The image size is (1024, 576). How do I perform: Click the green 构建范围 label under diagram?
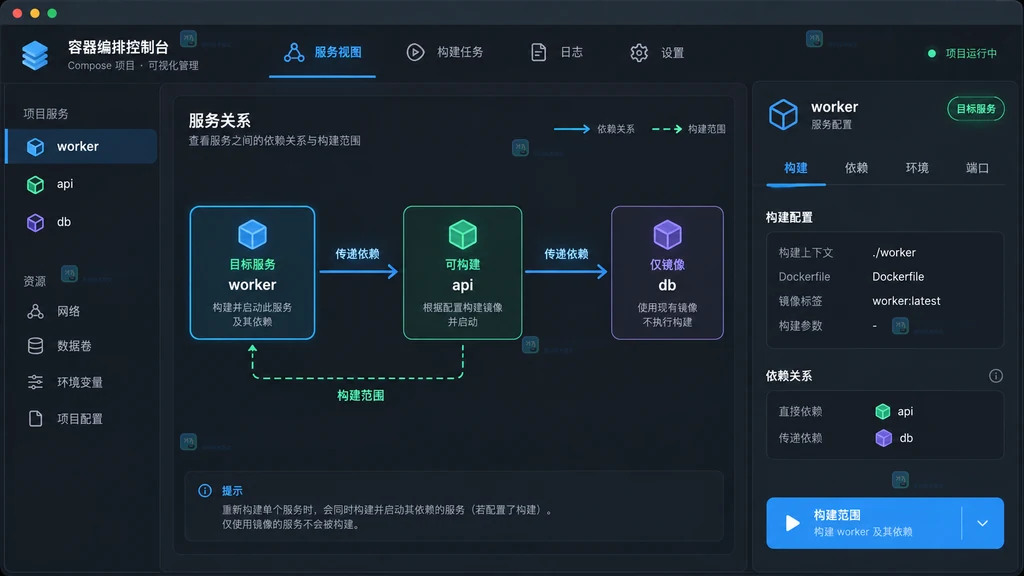360,396
